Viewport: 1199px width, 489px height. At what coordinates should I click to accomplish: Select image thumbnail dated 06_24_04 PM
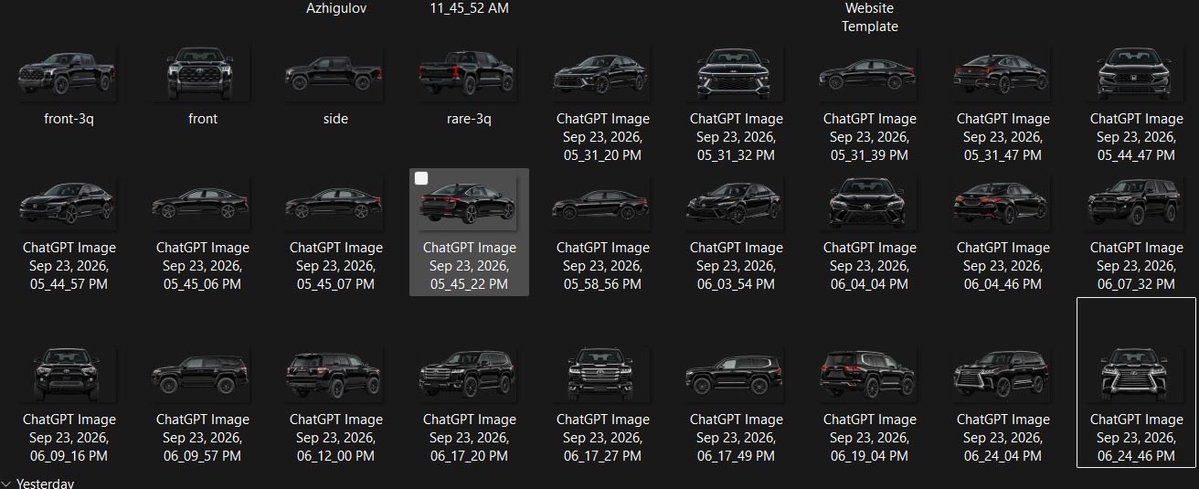pos(1002,374)
